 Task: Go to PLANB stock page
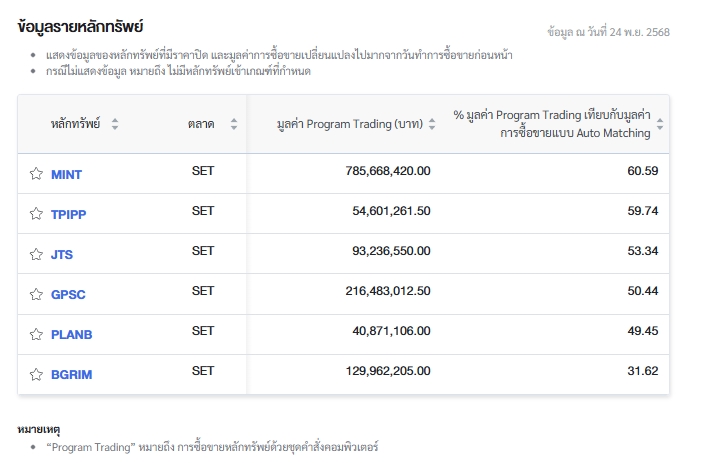pos(71,334)
